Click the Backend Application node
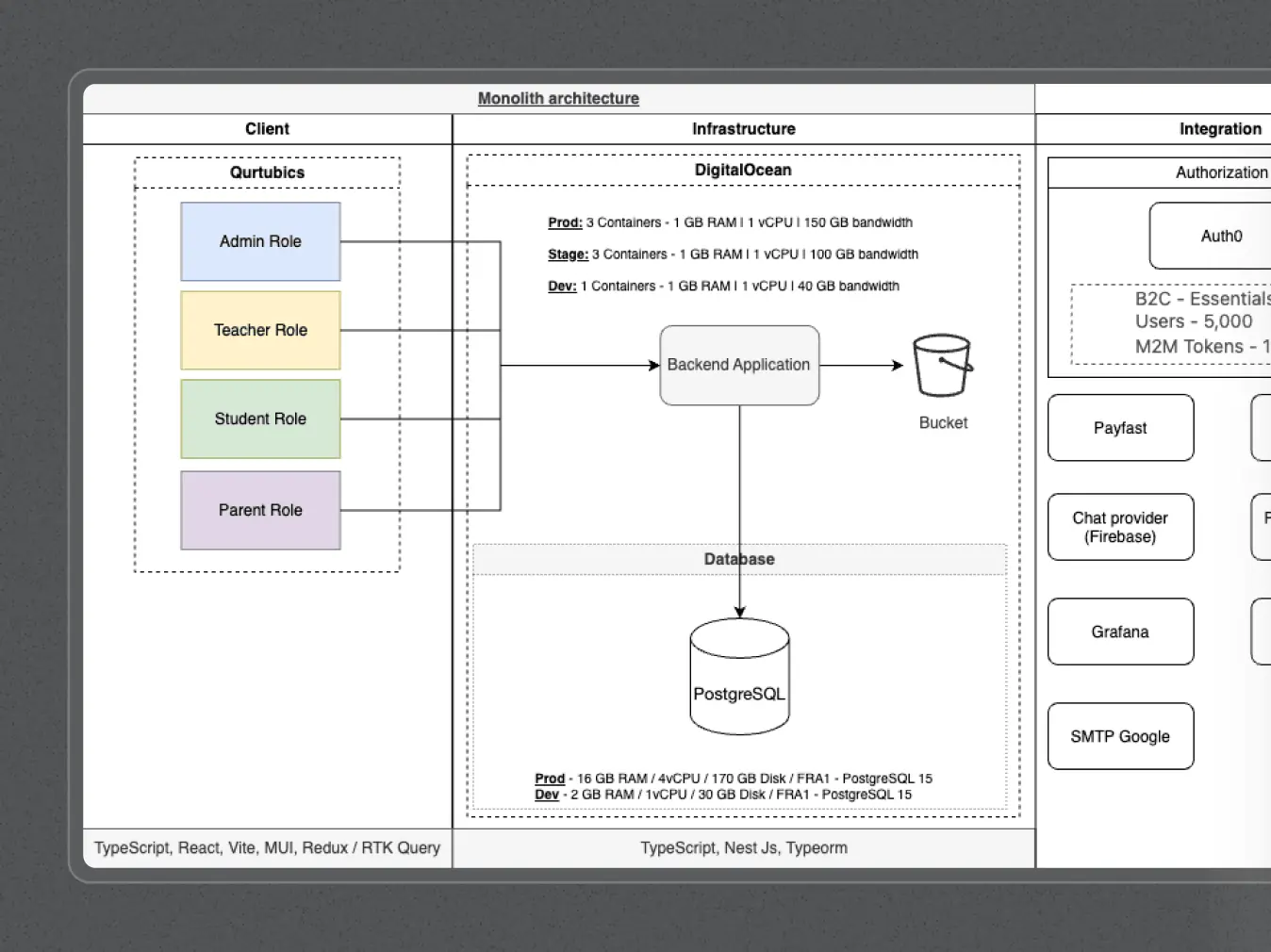 [738, 365]
